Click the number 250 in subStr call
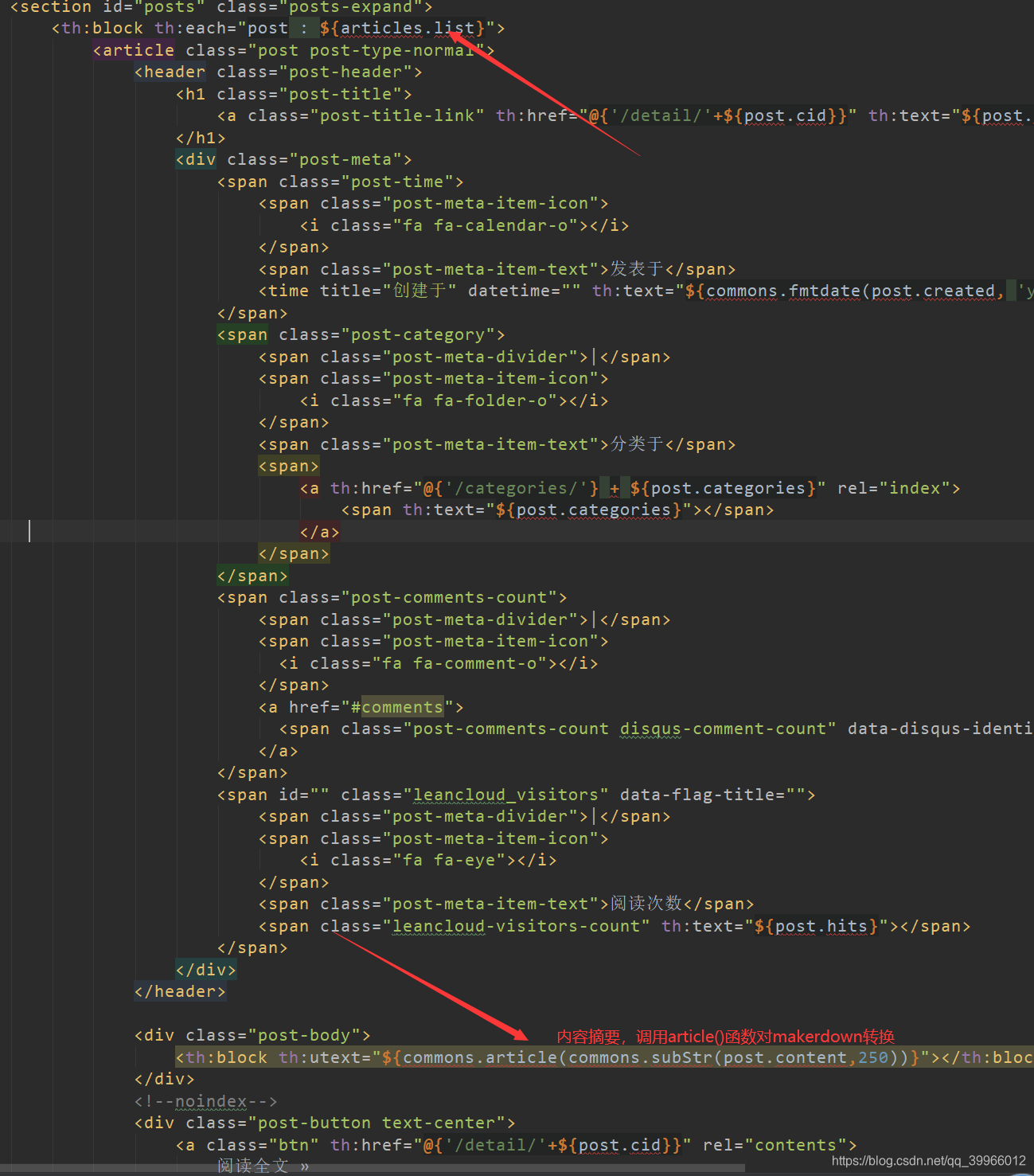The height and width of the screenshot is (1176, 1034). coord(873,1057)
